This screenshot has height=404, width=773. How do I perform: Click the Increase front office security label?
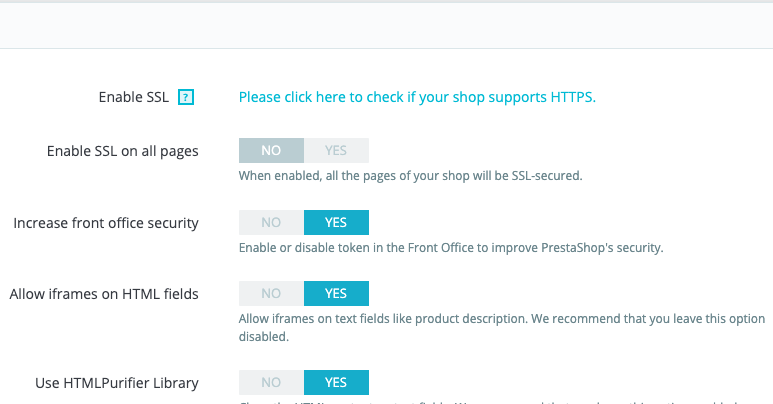coord(106,222)
